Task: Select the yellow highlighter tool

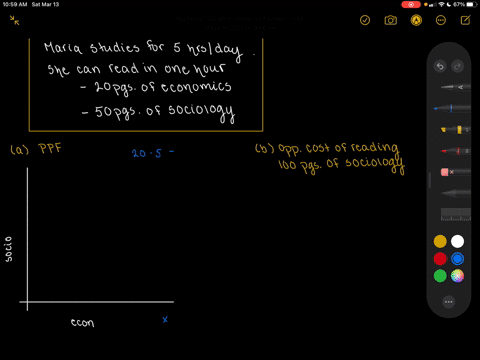Action: (x=456, y=130)
